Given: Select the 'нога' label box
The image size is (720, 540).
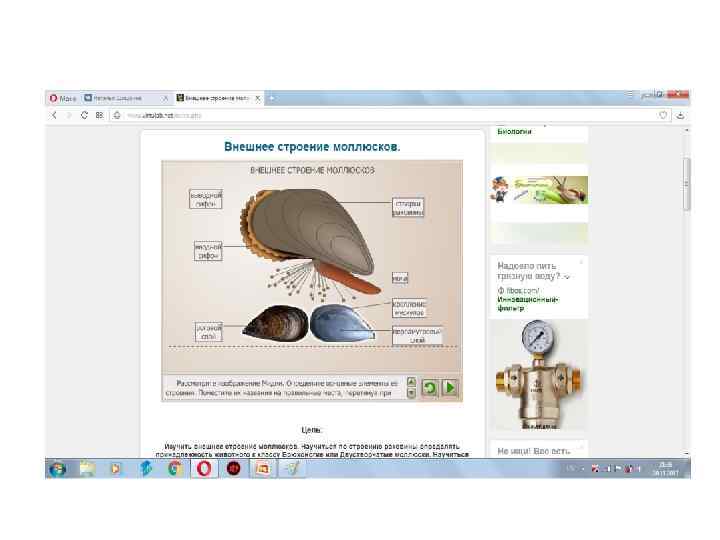Looking at the screenshot, I should tap(400, 278).
